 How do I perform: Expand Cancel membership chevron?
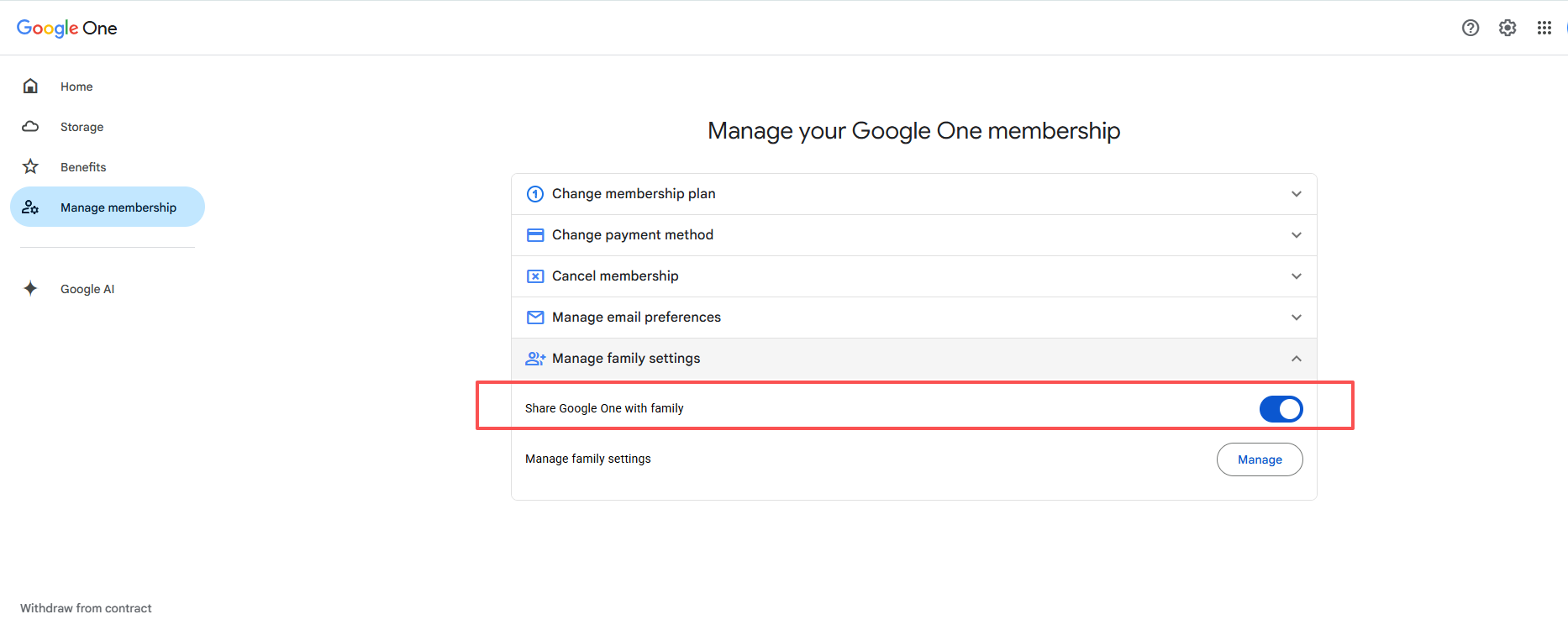pos(1297,276)
